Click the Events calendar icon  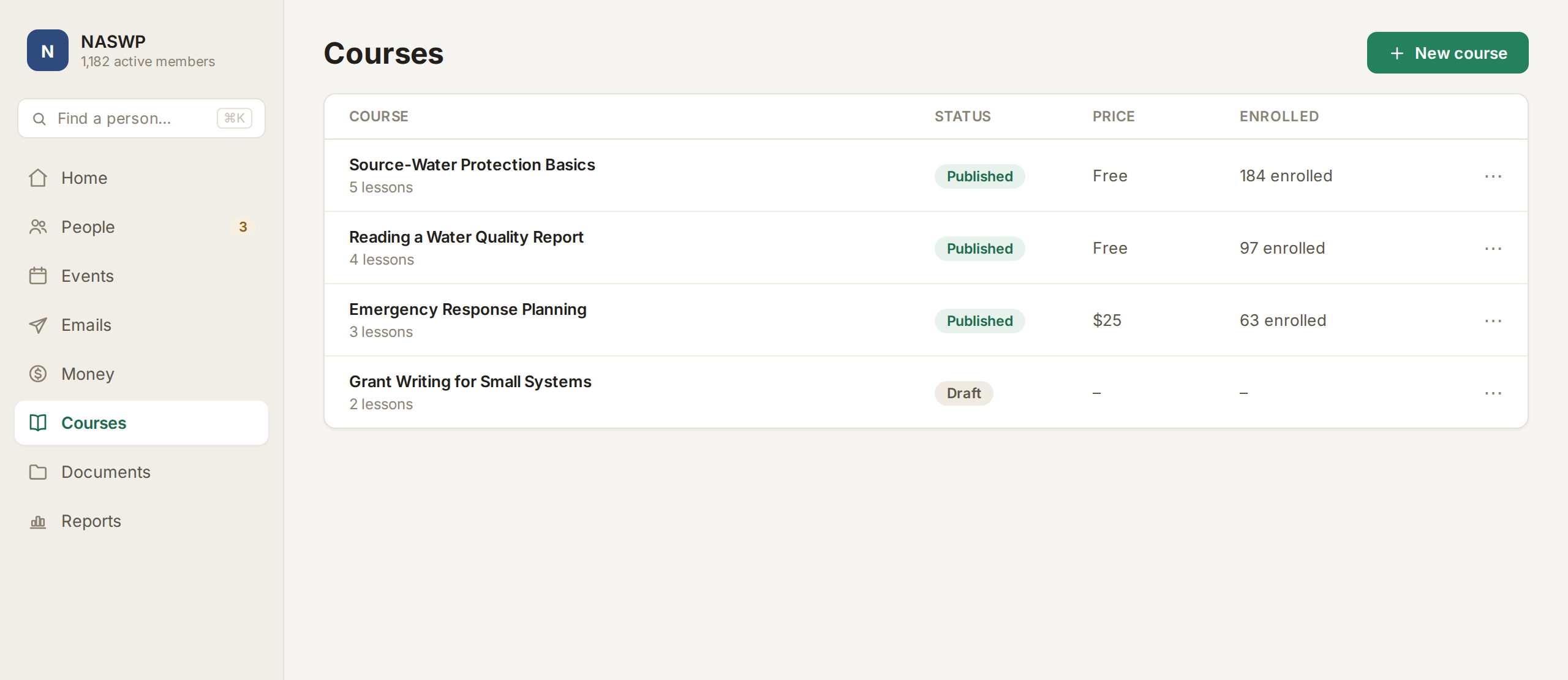[38, 276]
